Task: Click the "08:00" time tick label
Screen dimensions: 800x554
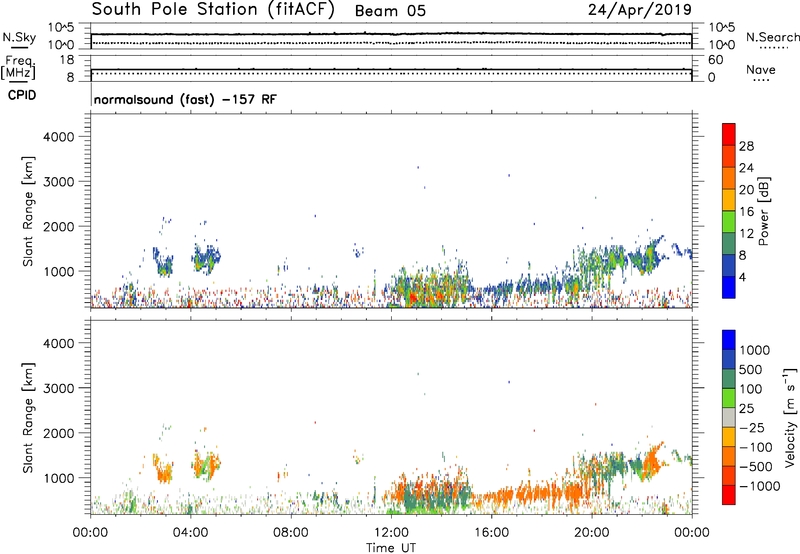Action: tap(291, 533)
